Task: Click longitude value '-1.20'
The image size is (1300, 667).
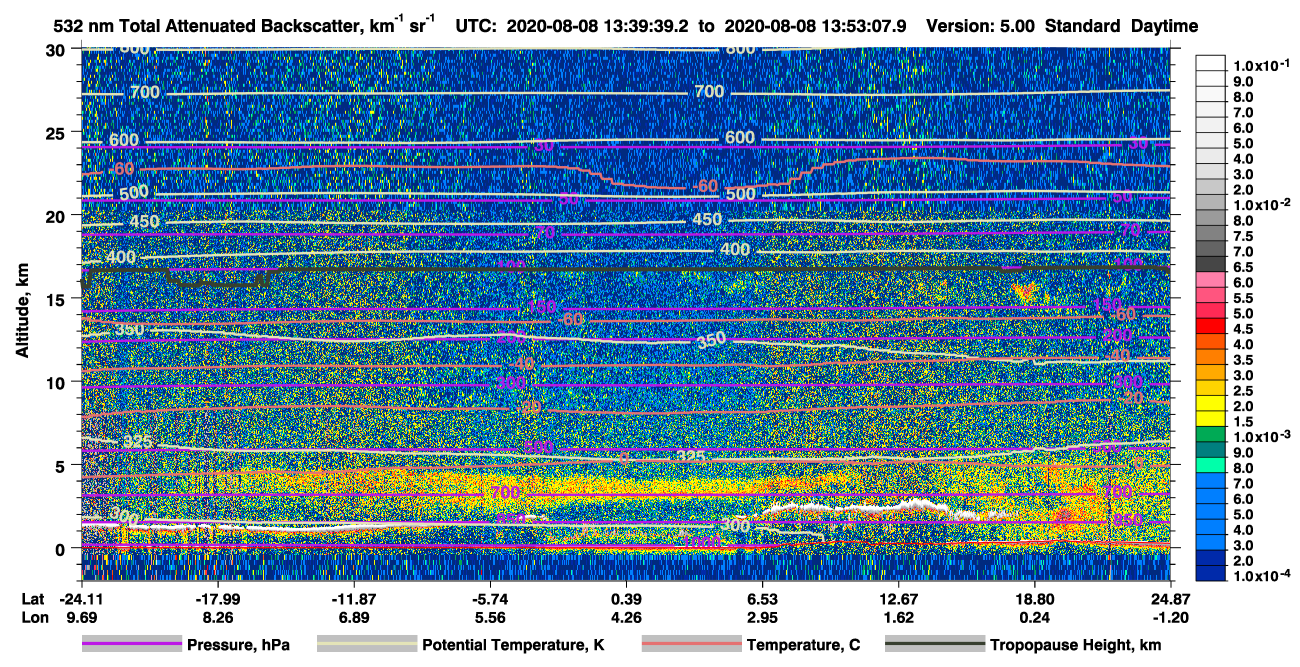Action: point(1171,617)
